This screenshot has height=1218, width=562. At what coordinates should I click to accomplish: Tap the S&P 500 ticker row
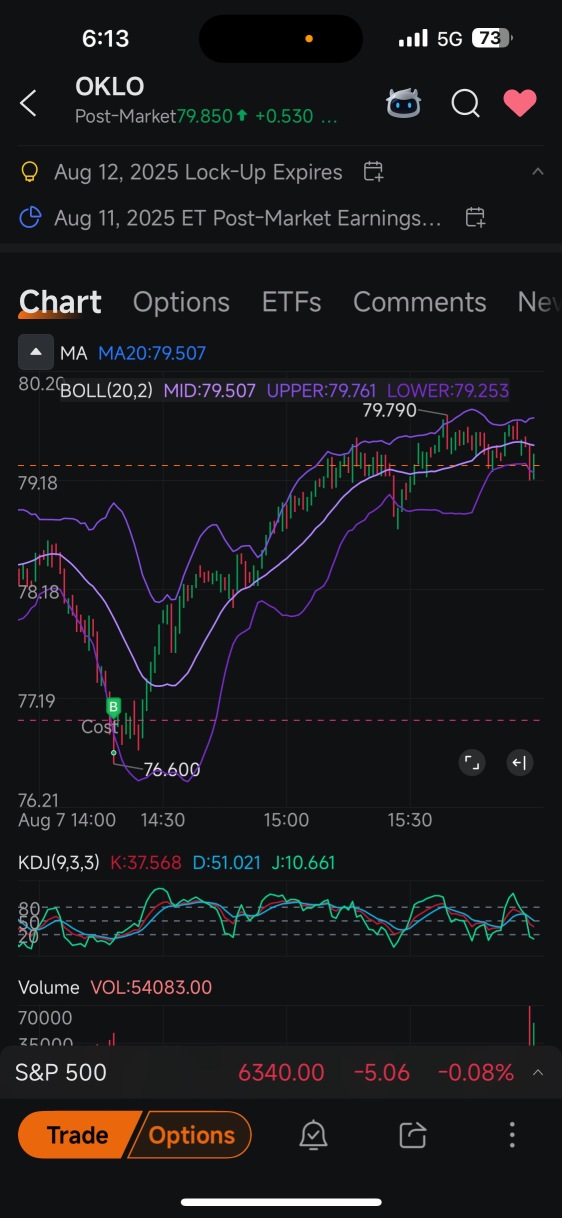pyautogui.click(x=281, y=1073)
